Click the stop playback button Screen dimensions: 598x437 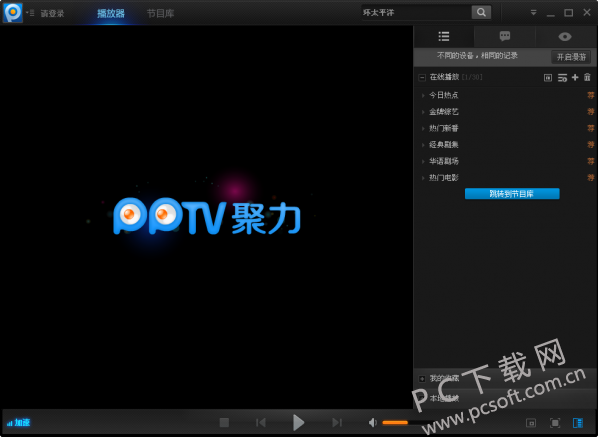(x=224, y=423)
